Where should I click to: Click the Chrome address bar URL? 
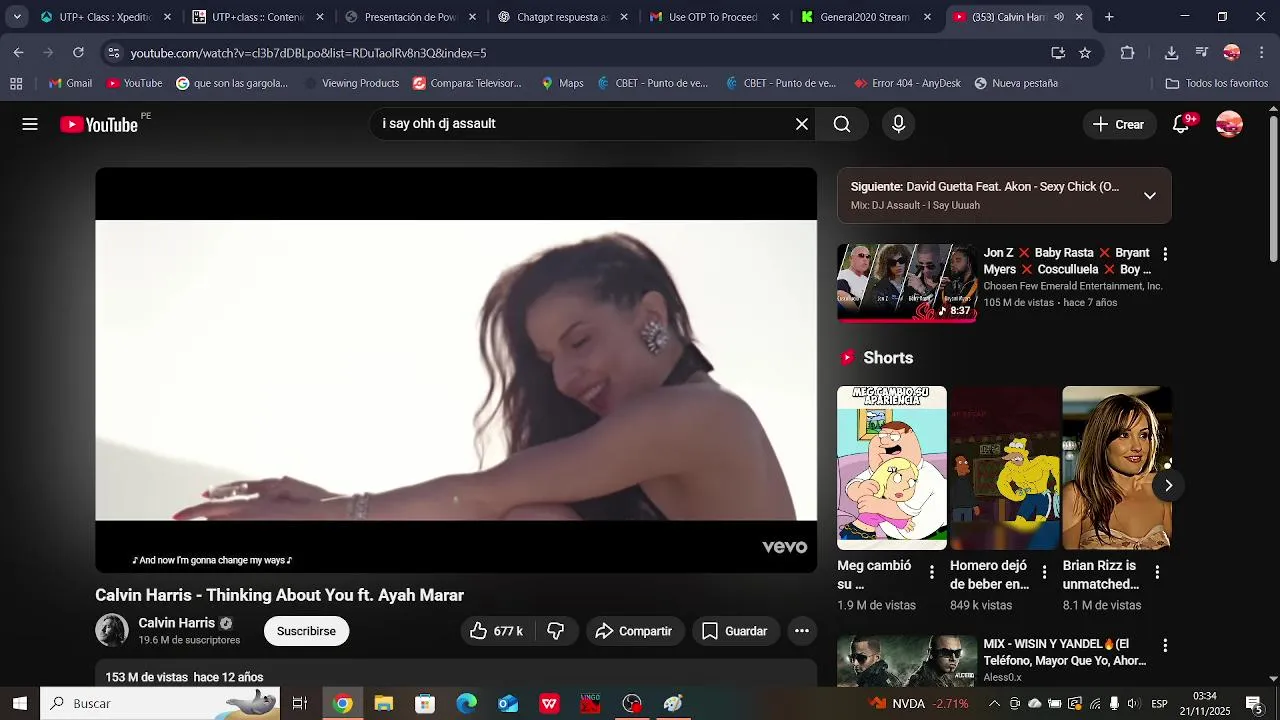point(308,53)
